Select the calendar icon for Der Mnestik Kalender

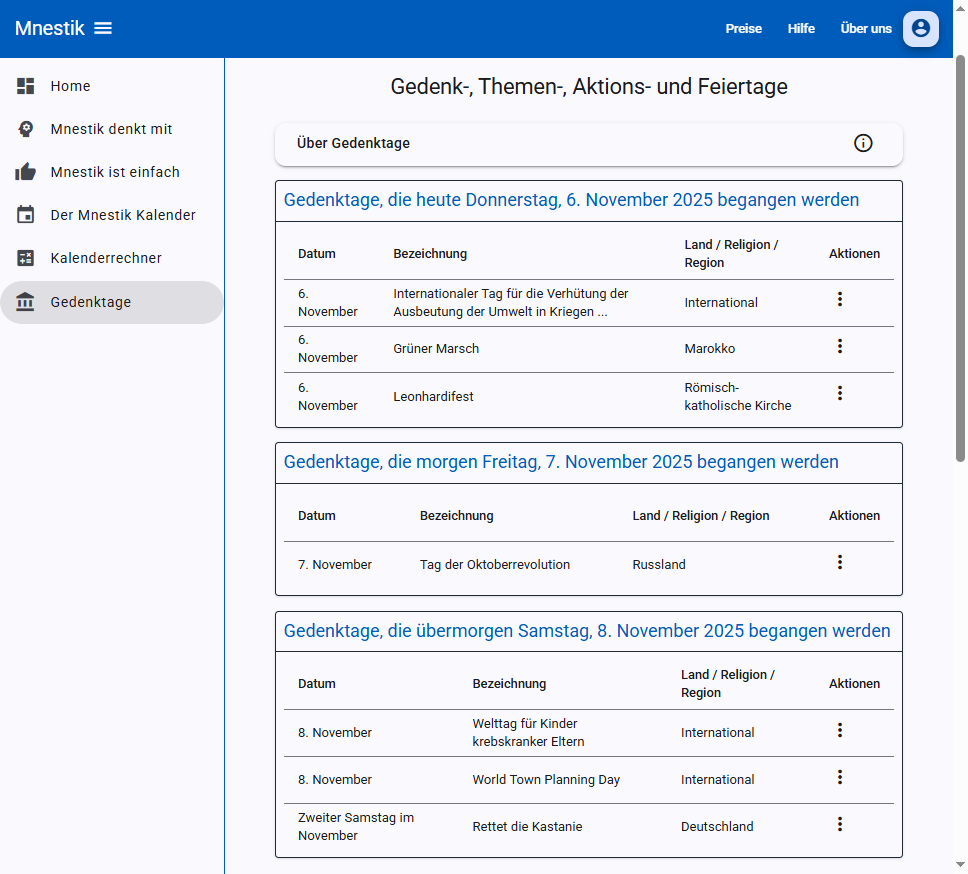pyautogui.click(x=25, y=215)
